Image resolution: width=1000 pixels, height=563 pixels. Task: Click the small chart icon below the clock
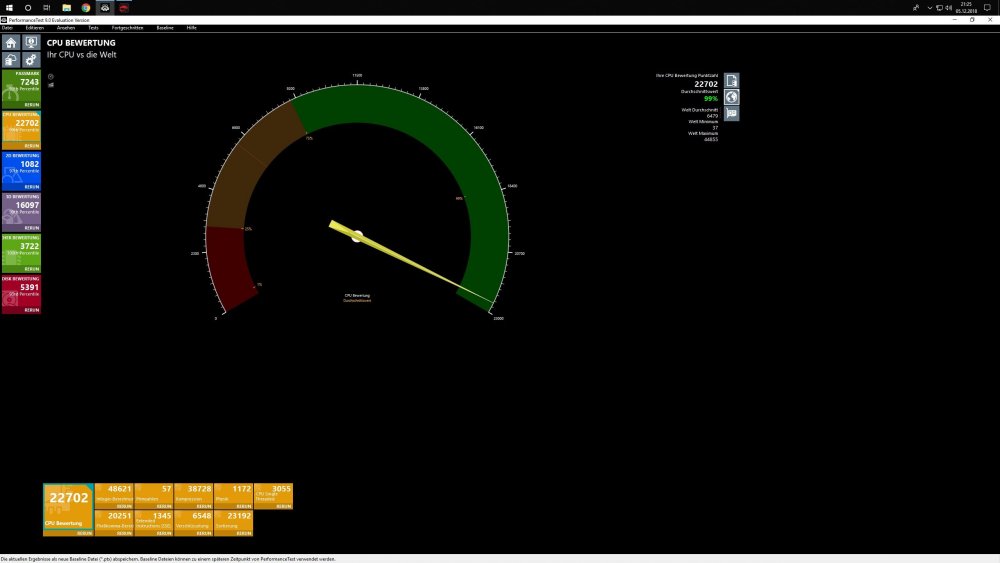[x=50, y=85]
